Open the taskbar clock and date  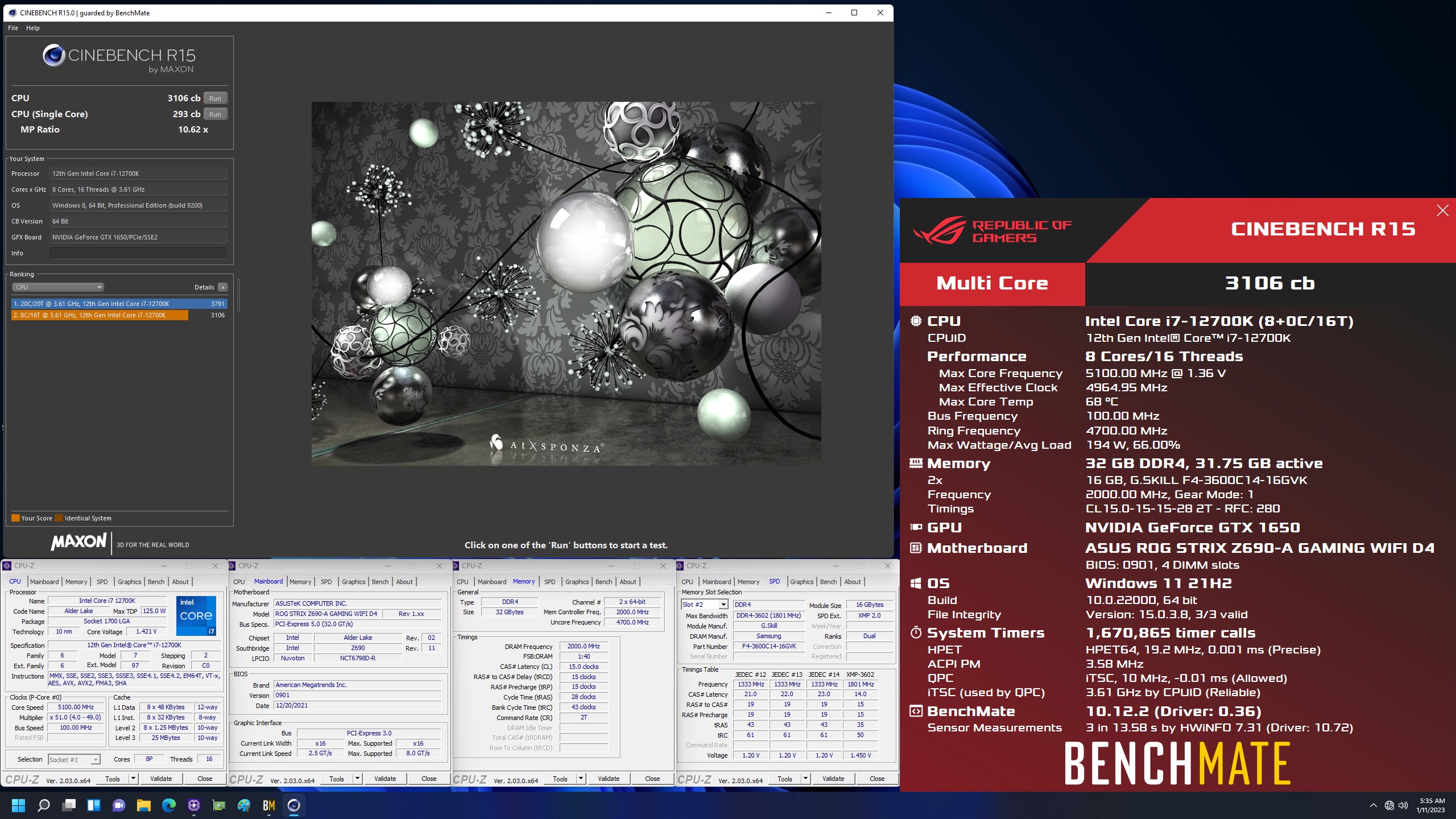point(1432,805)
